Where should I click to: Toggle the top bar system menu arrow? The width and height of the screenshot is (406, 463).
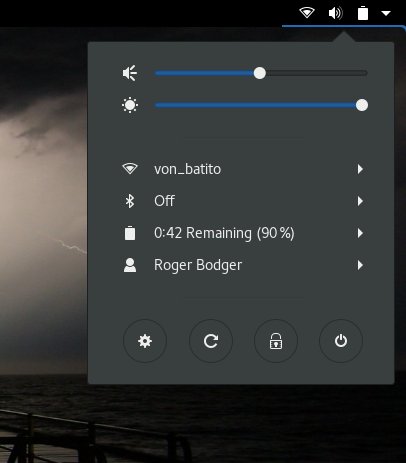pos(386,13)
